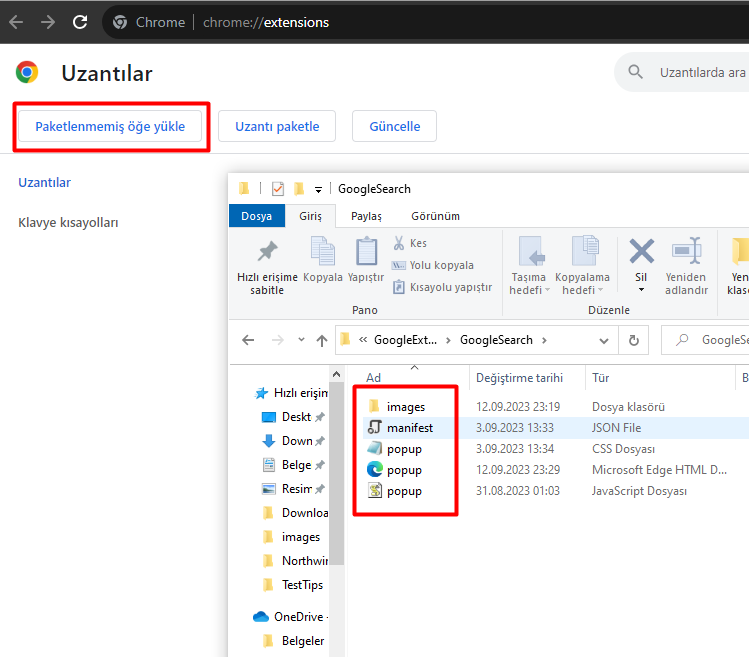This screenshot has height=657, width=749.
Task: Switch to Görünüm ribbon tab
Action: tap(435, 216)
